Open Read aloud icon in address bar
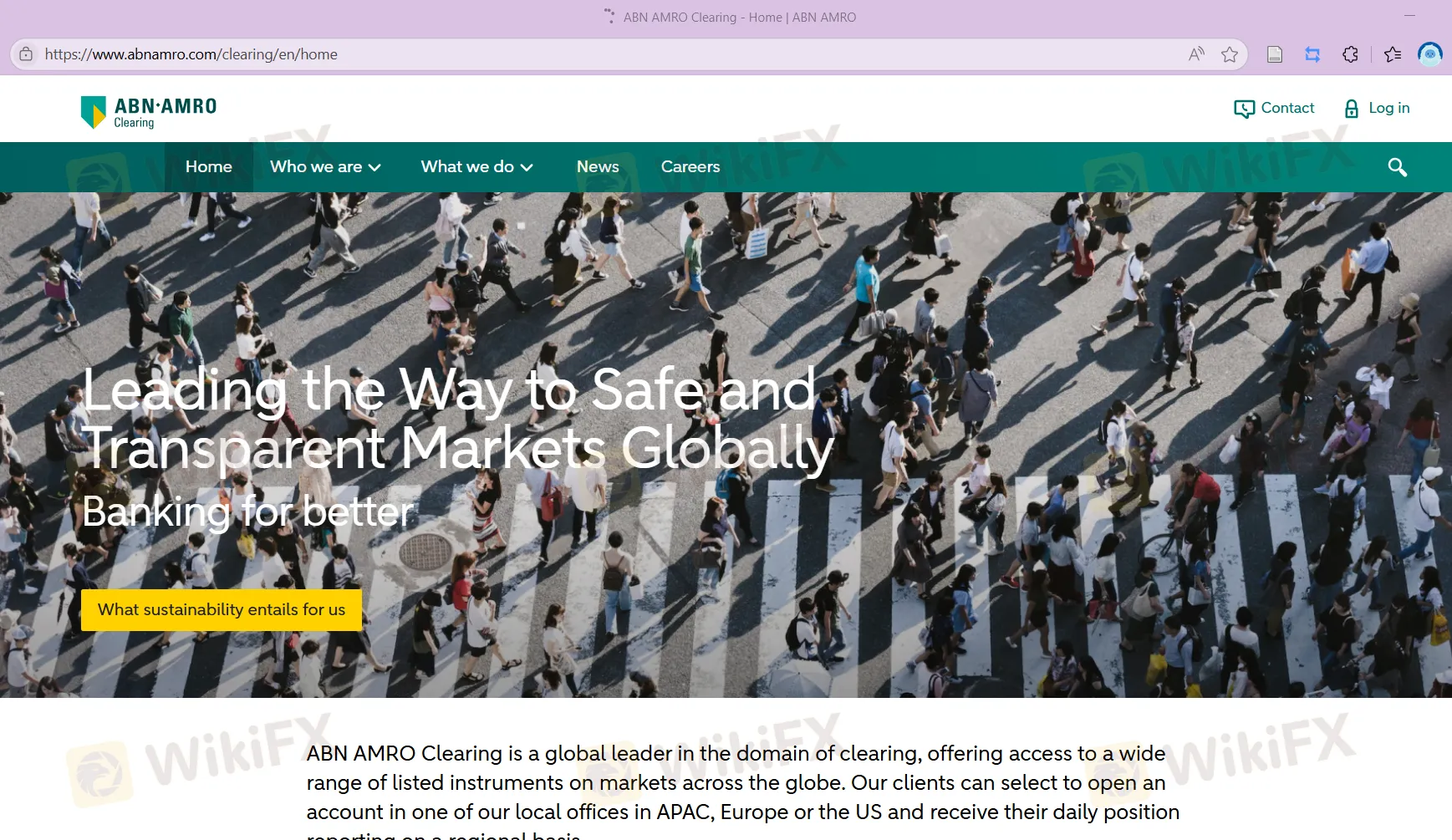 pyautogui.click(x=1197, y=54)
